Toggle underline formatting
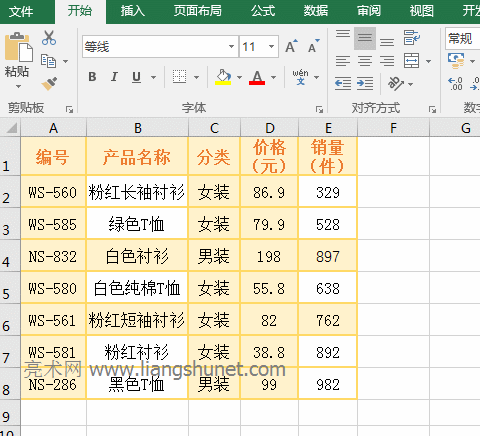 [x=136, y=77]
